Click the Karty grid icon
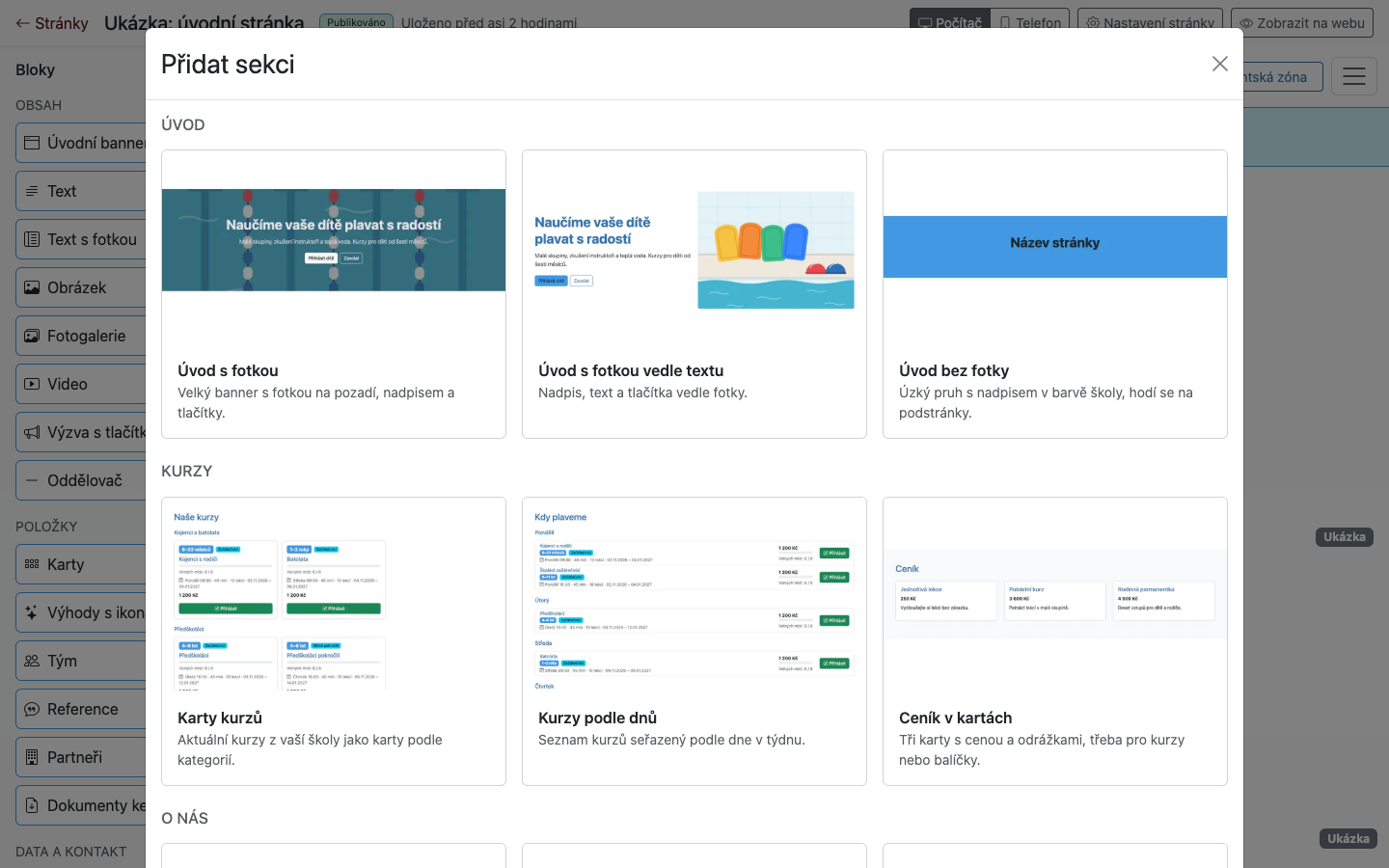Screen dimensions: 1389x868 [32, 564]
